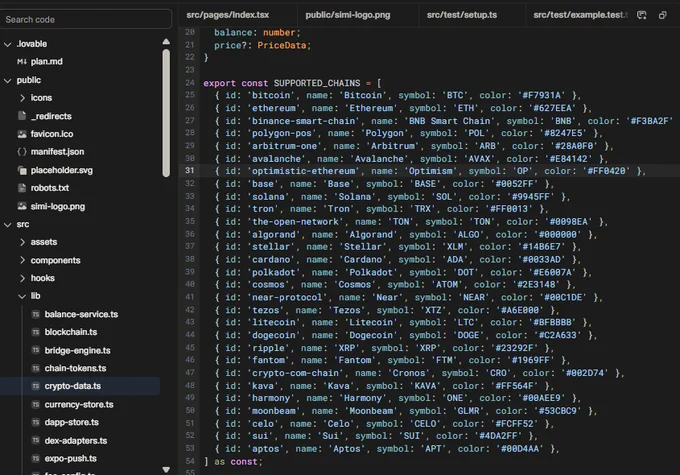Click the icon beside placeholder.svg
This screenshot has width=680, height=475.
point(22,170)
